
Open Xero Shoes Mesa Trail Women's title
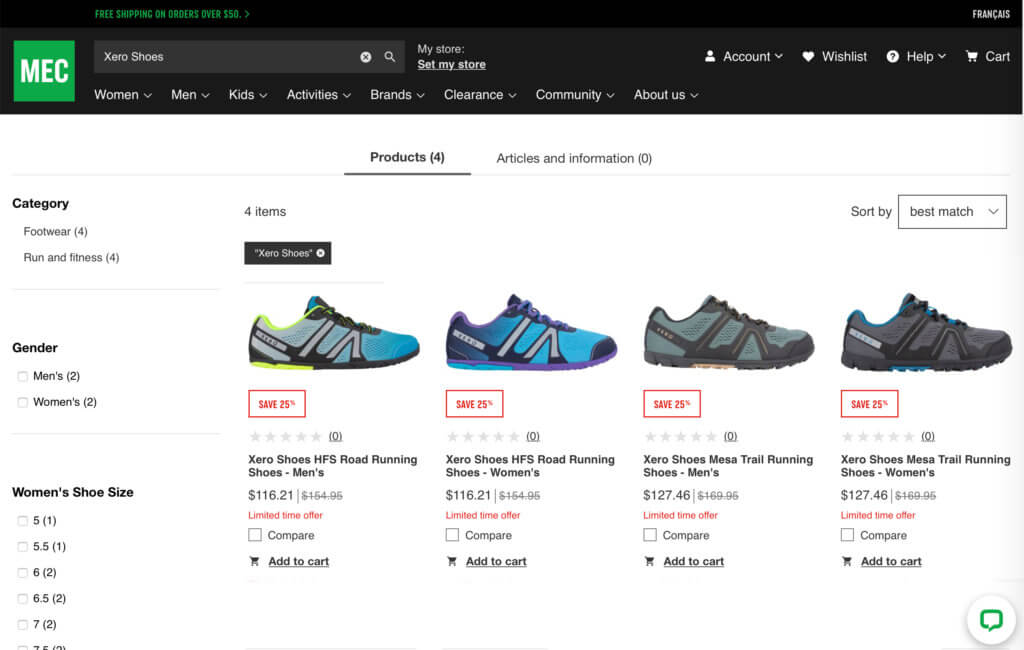(x=925, y=466)
